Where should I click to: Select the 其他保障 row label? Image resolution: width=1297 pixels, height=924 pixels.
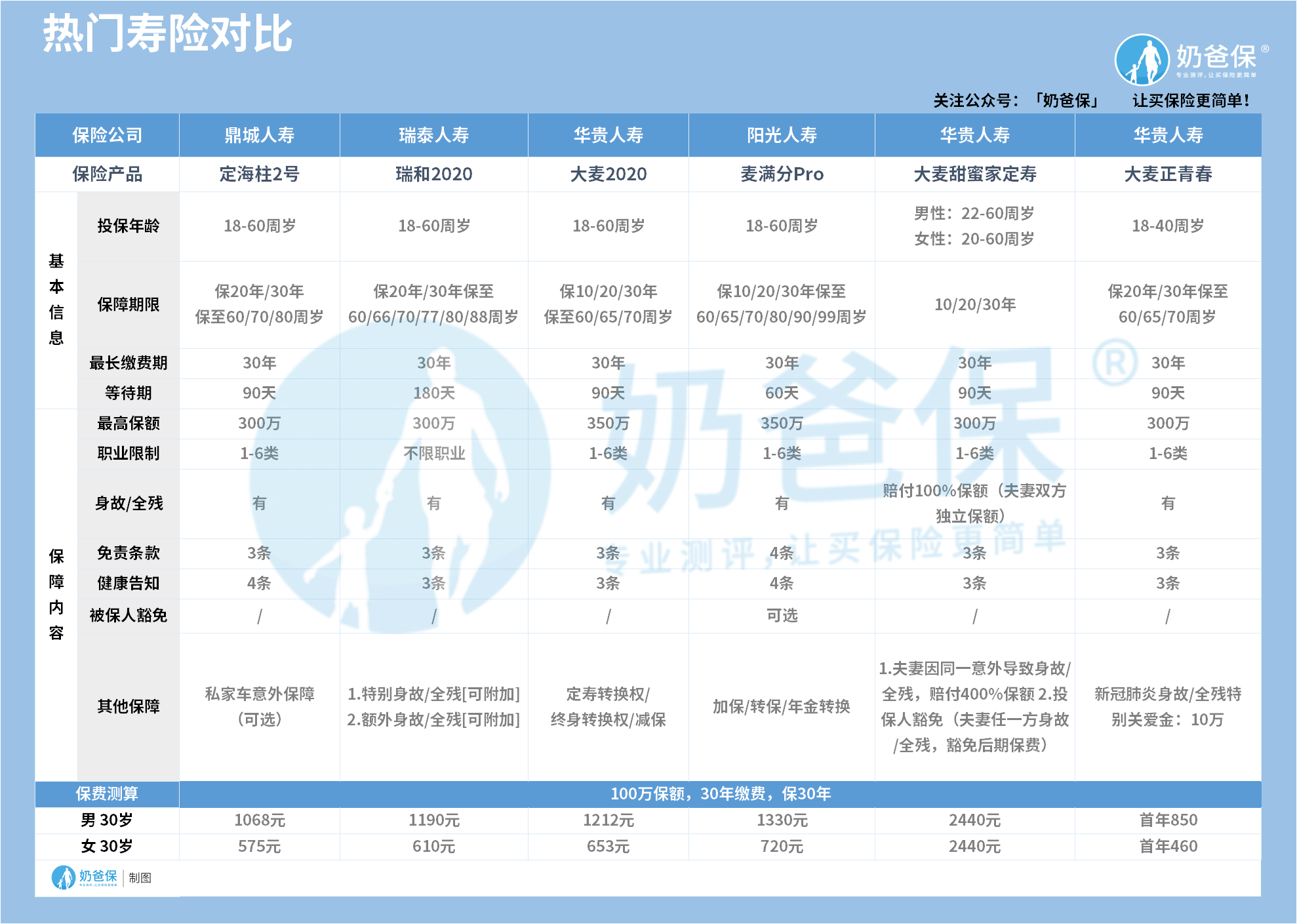pyautogui.click(x=129, y=706)
